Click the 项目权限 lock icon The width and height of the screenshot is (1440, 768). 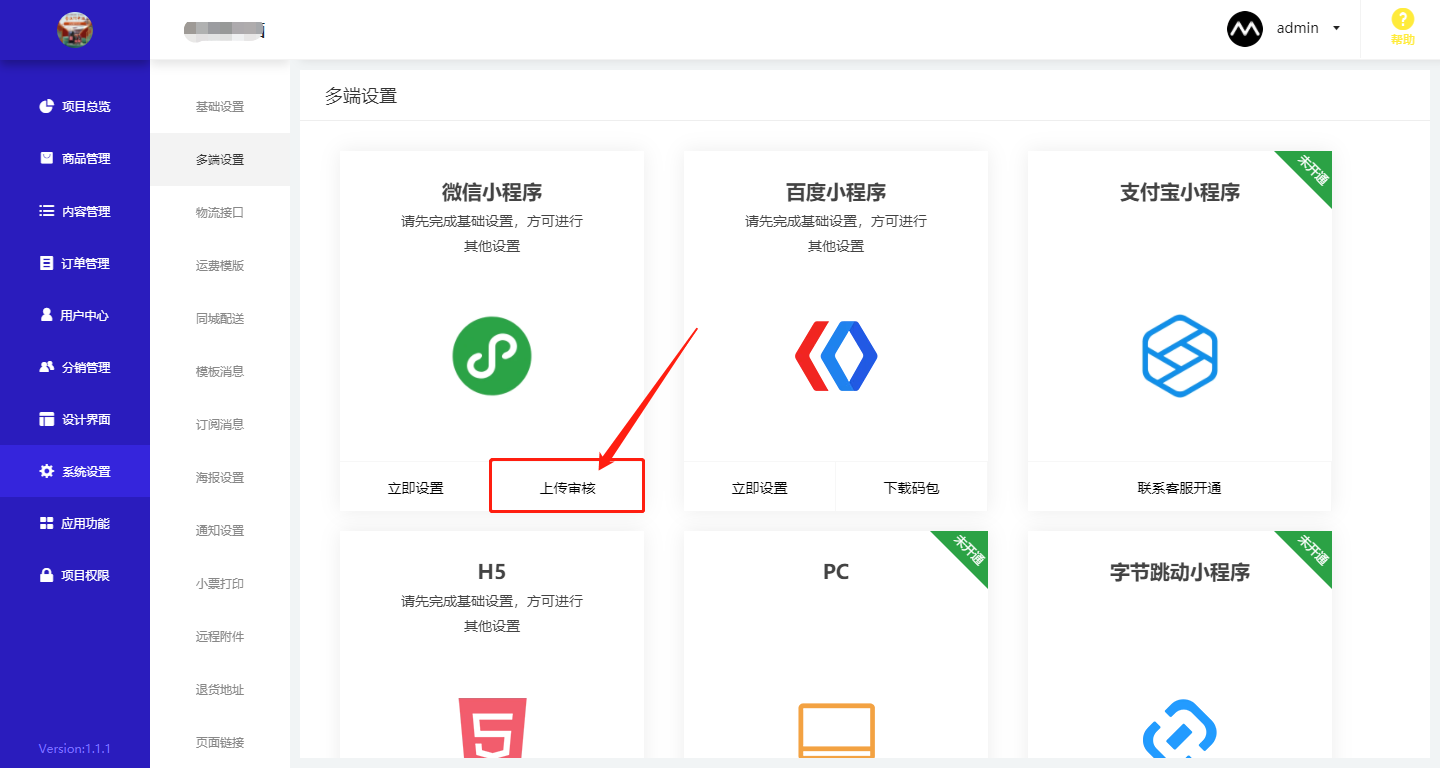(x=46, y=575)
